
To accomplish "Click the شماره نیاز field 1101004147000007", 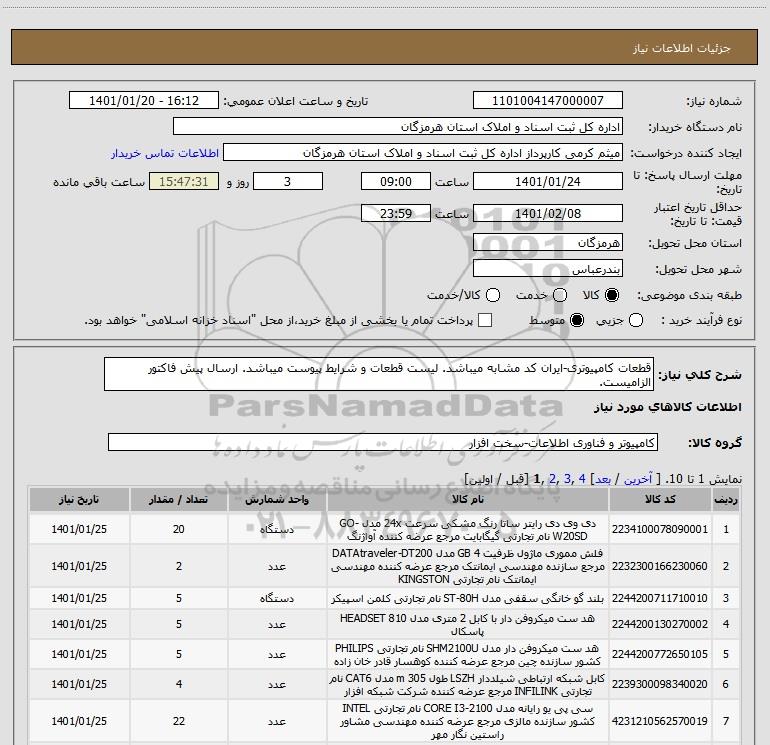I will (548, 100).
